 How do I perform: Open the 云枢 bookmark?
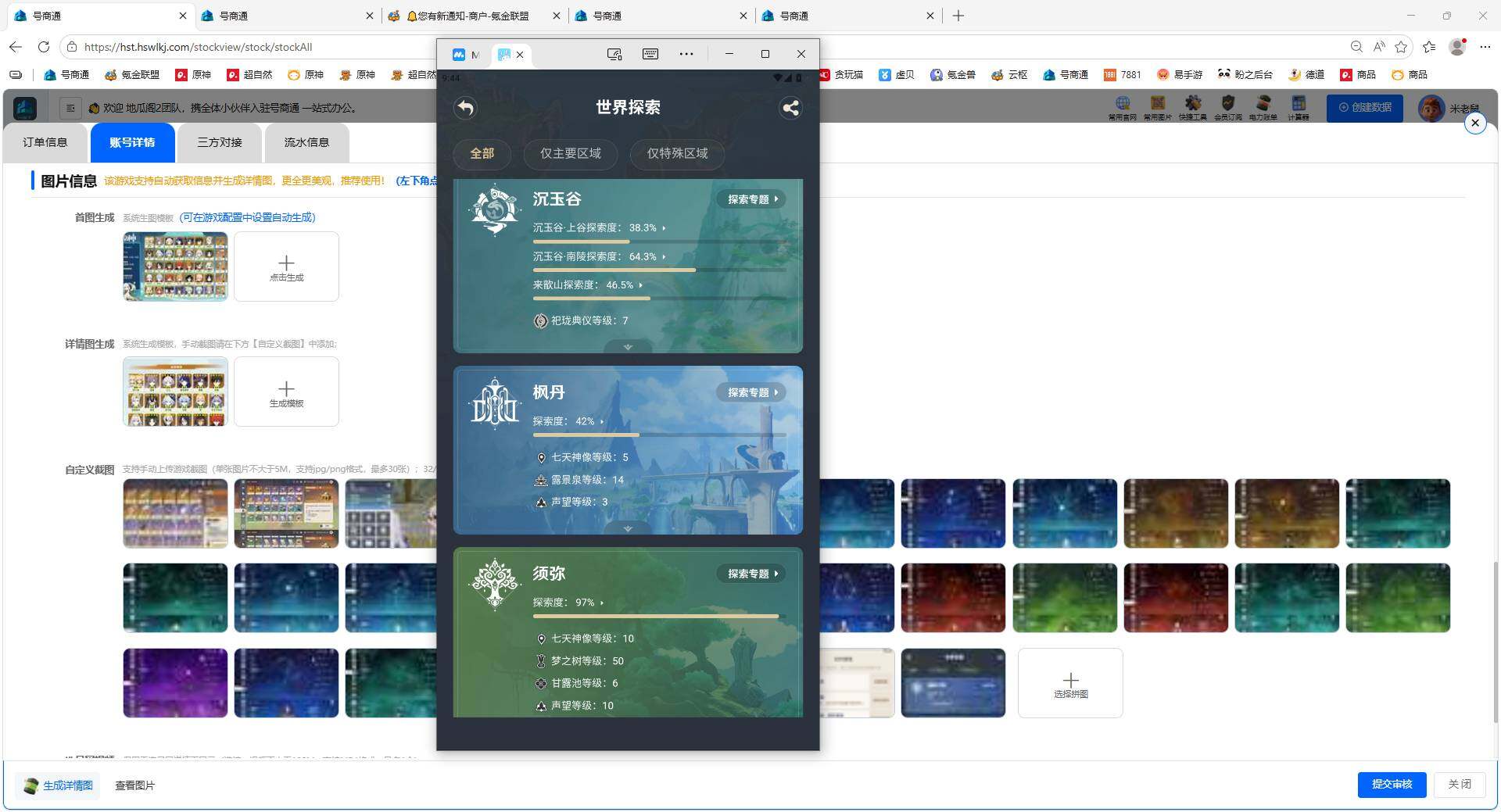click(x=1009, y=75)
